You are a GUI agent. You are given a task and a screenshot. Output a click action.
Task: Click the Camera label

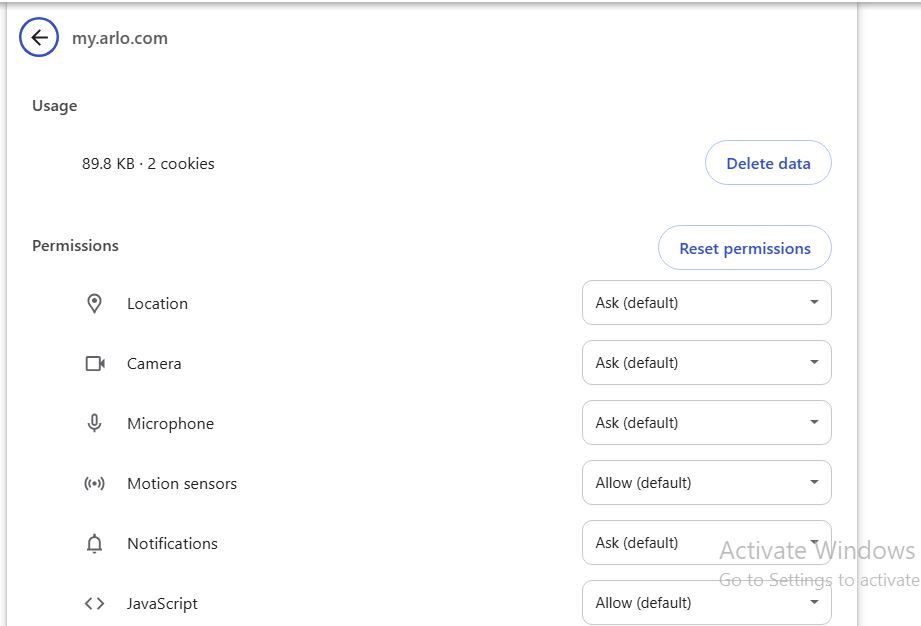tap(154, 364)
